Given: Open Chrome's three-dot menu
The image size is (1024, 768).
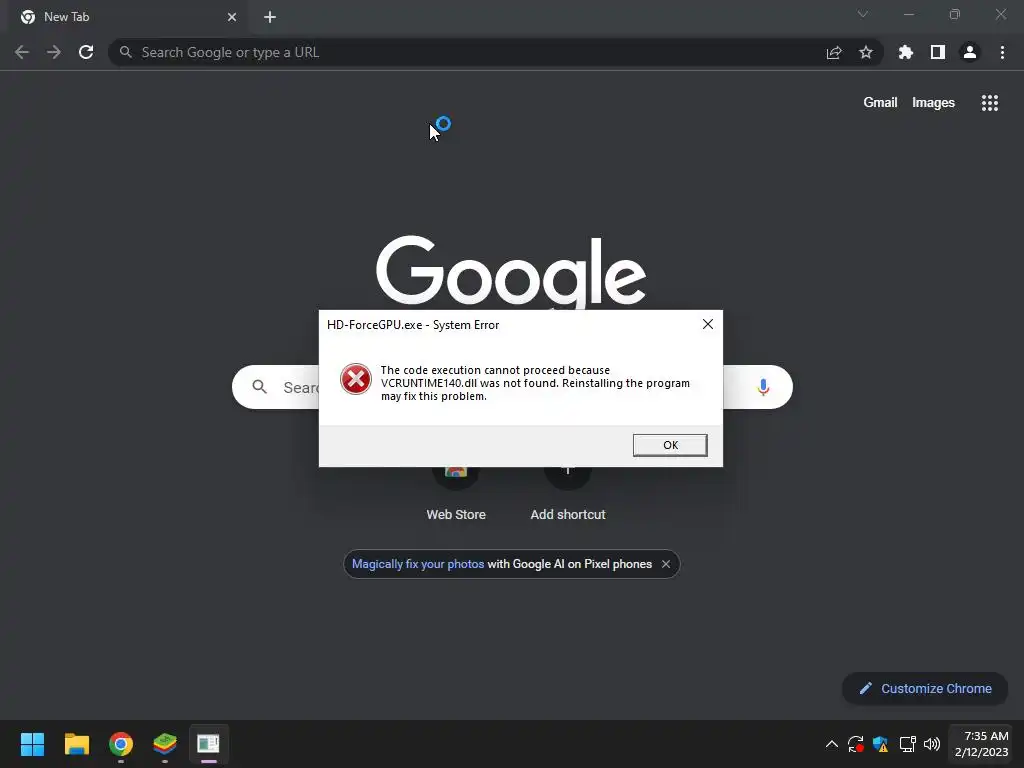Looking at the screenshot, I should (x=1002, y=52).
